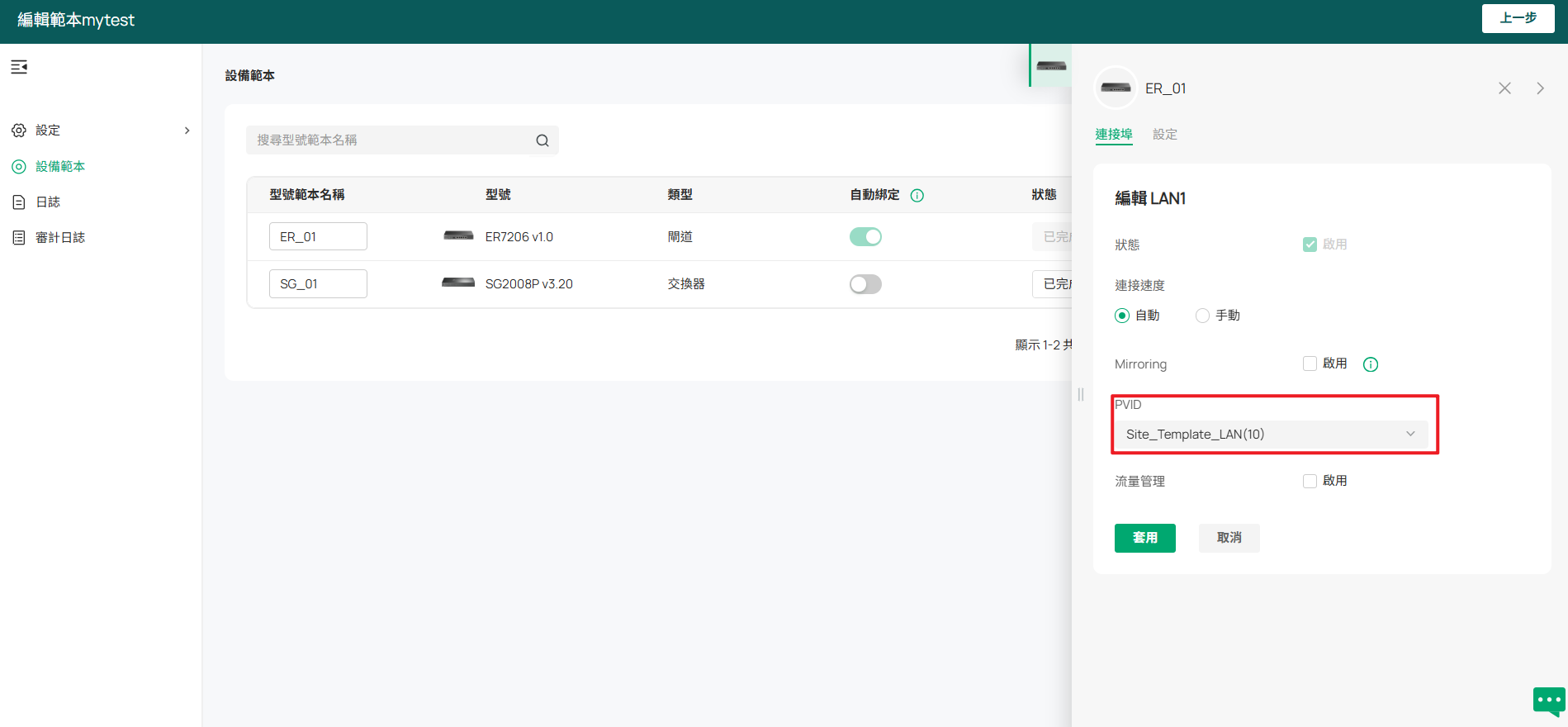Select the manual link speed radio
The height and width of the screenshot is (727, 1568).
tap(1202, 316)
